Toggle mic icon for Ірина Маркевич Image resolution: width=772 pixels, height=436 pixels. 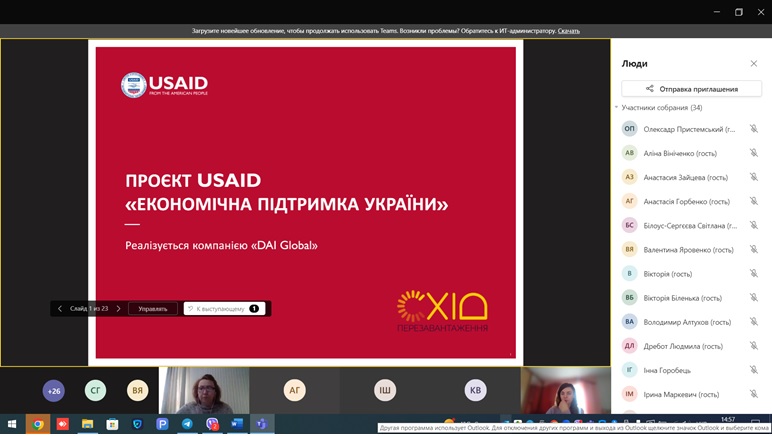pos(754,394)
